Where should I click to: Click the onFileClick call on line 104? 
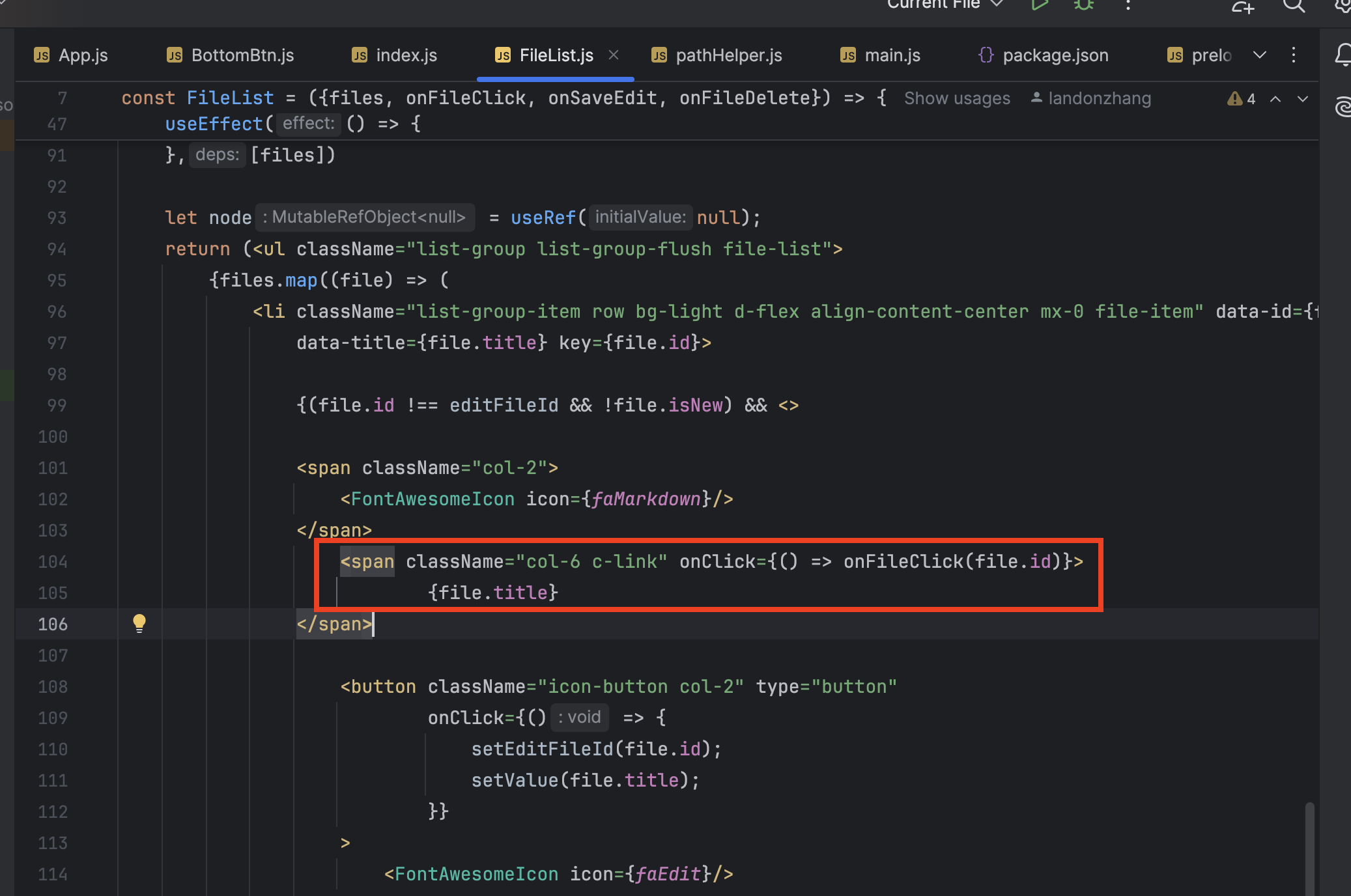click(903, 561)
